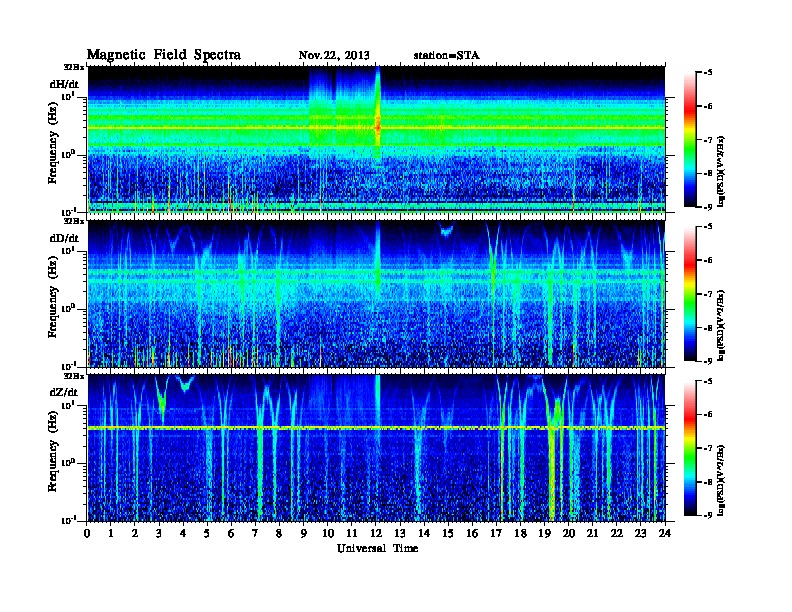Click hour "13" on the Universal Time axis
This screenshot has height=612, width=792.
tap(400, 534)
